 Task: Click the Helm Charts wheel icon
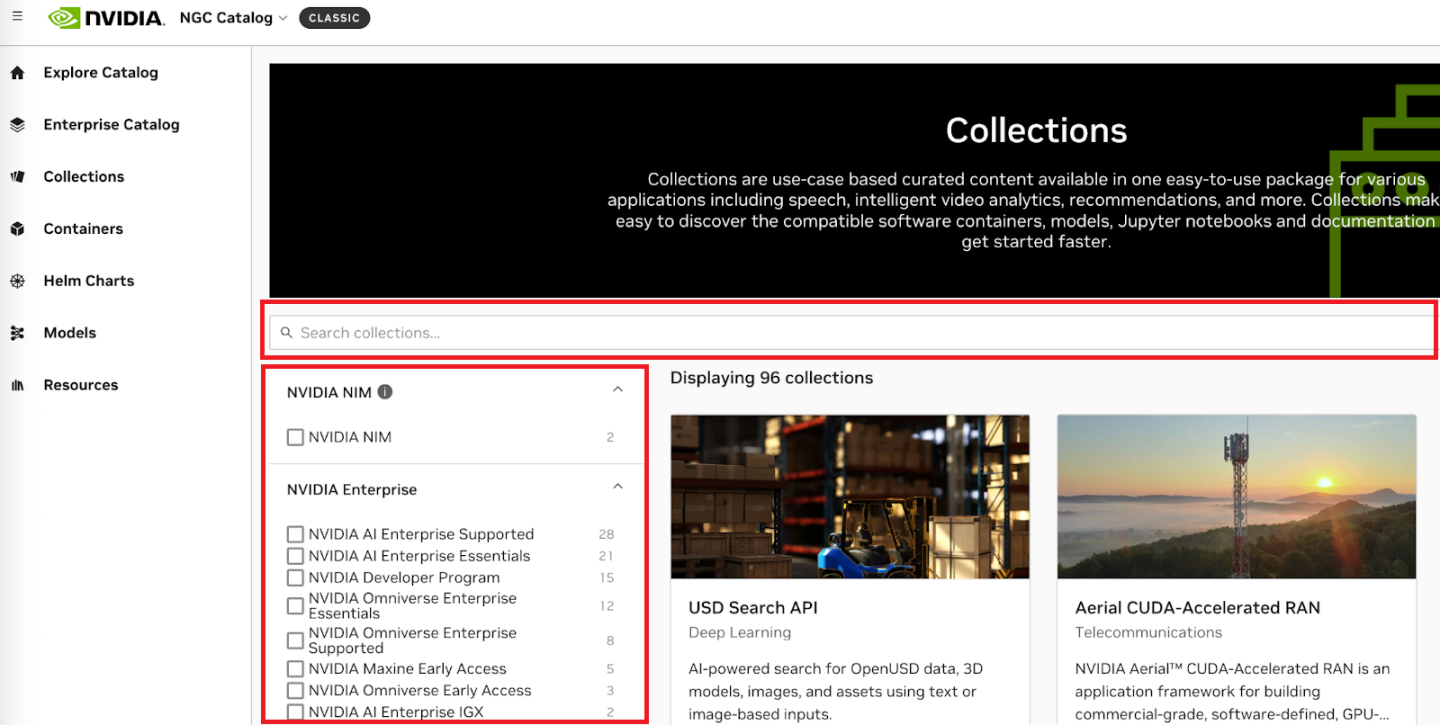[17, 281]
